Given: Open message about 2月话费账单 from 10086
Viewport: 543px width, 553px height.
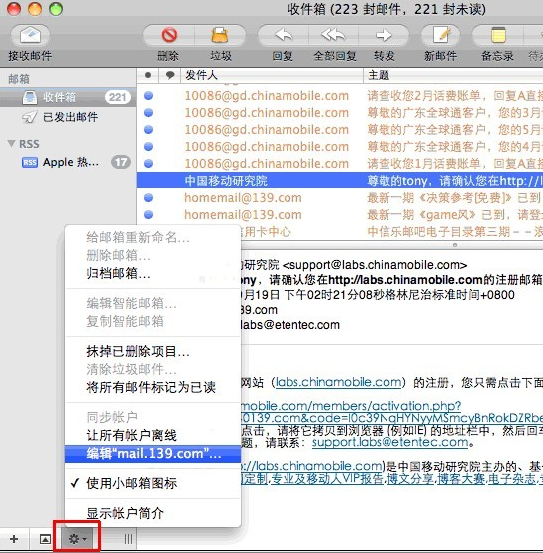Looking at the screenshot, I should (x=340, y=96).
